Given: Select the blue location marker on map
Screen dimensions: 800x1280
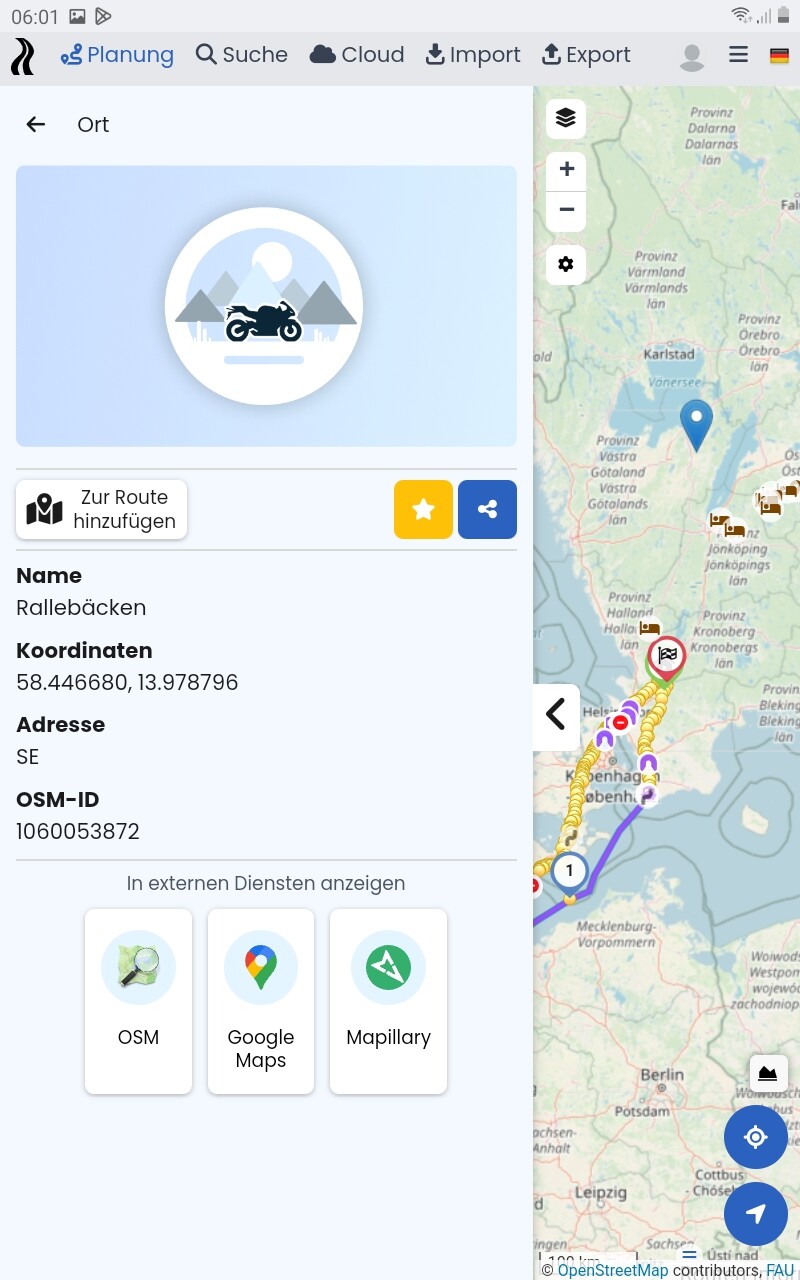Looking at the screenshot, I should tap(696, 424).
